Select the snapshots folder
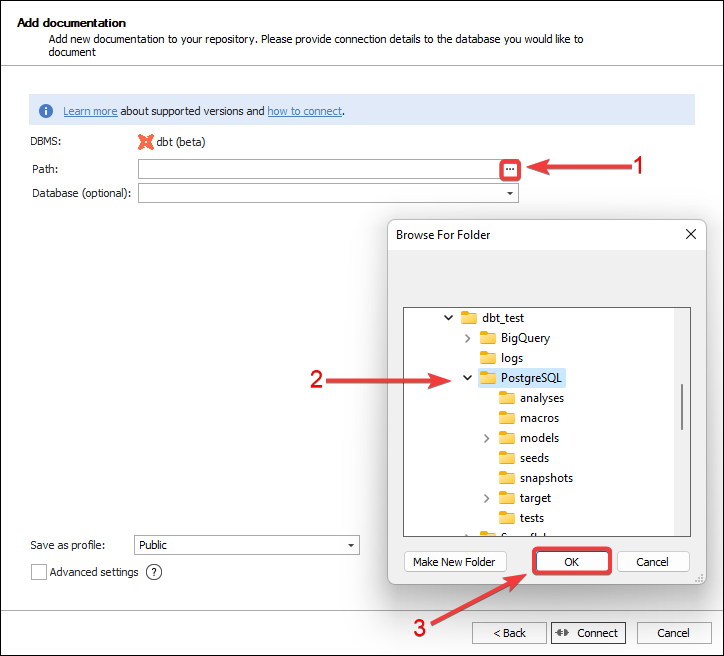This screenshot has height=656, width=724. (546, 478)
